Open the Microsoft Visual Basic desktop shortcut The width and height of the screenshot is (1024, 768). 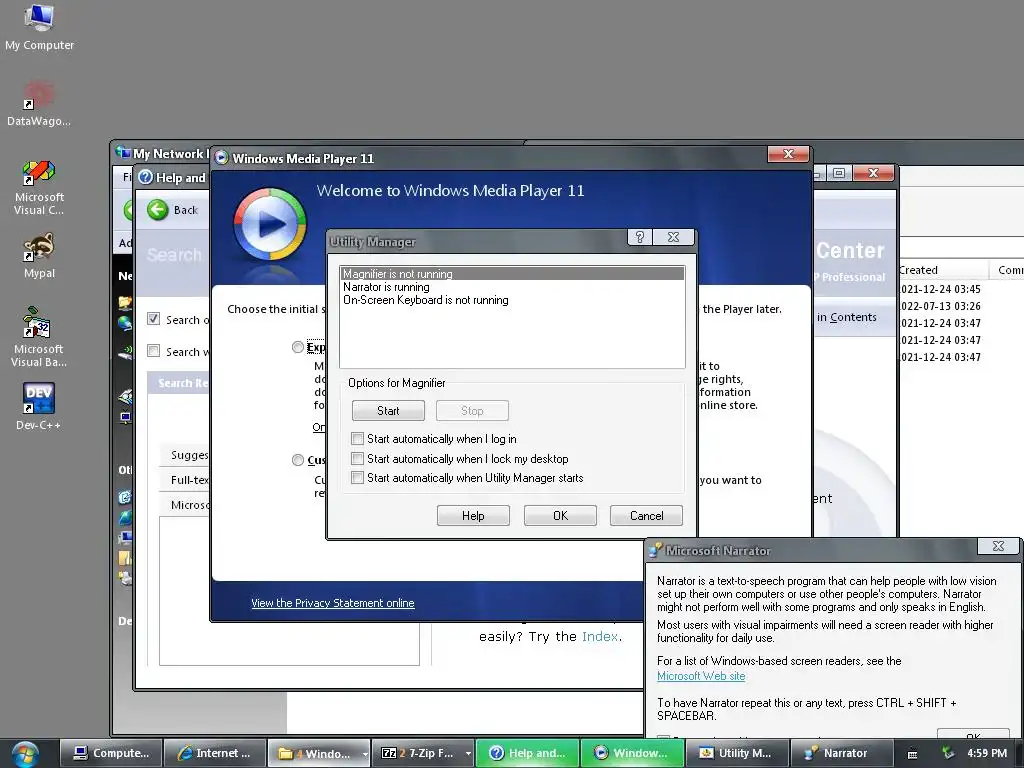(39, 337)
